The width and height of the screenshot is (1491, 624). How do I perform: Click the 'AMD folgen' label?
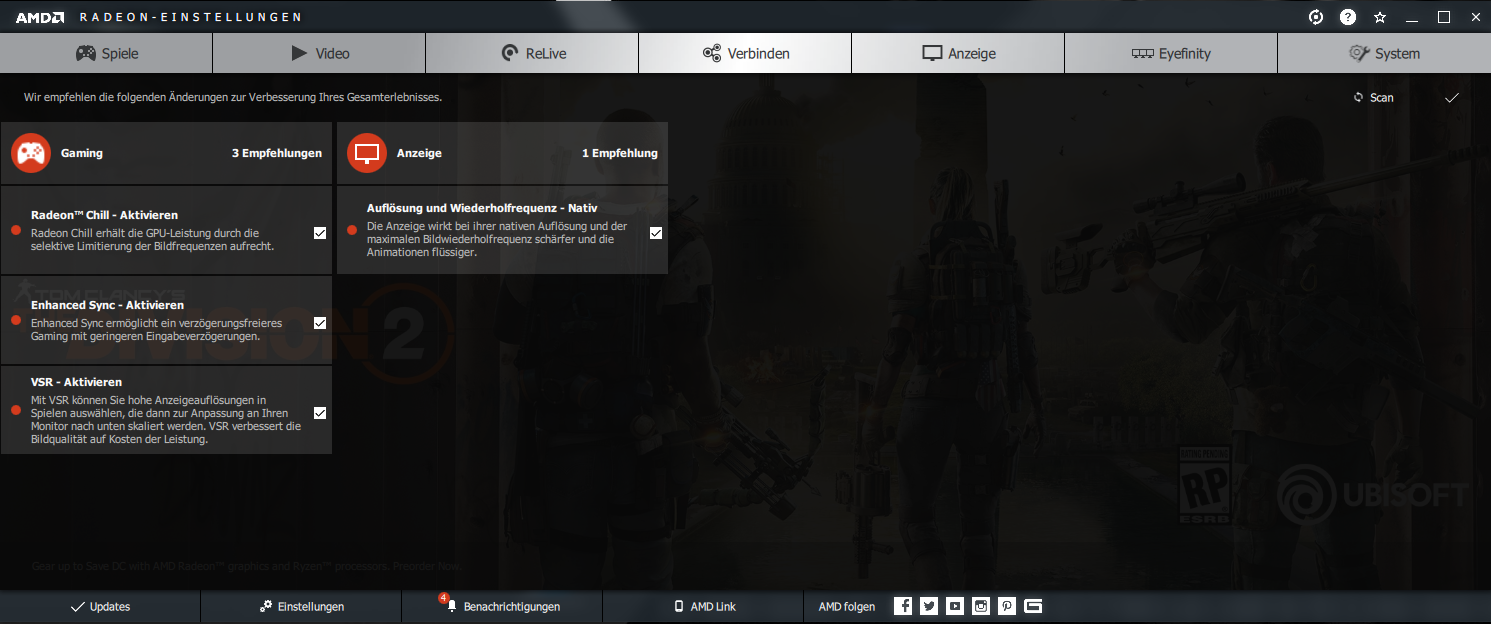(847, 607)
